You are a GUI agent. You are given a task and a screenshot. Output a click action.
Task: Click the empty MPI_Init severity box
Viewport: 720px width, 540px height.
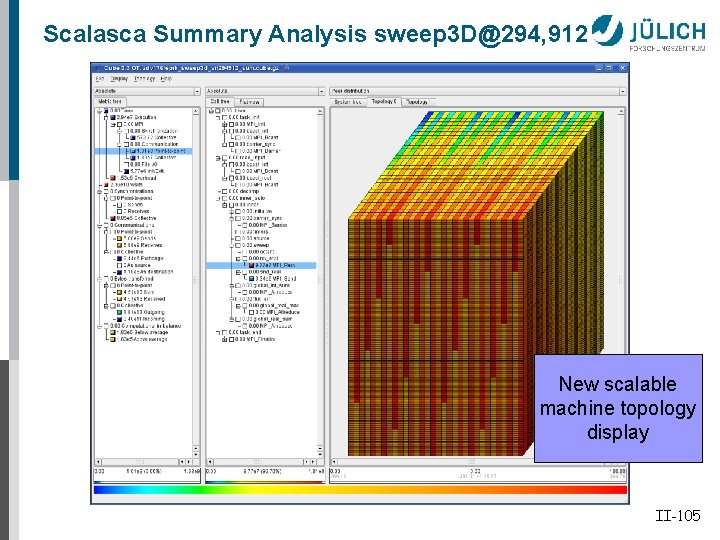click(x=231, y=124)
